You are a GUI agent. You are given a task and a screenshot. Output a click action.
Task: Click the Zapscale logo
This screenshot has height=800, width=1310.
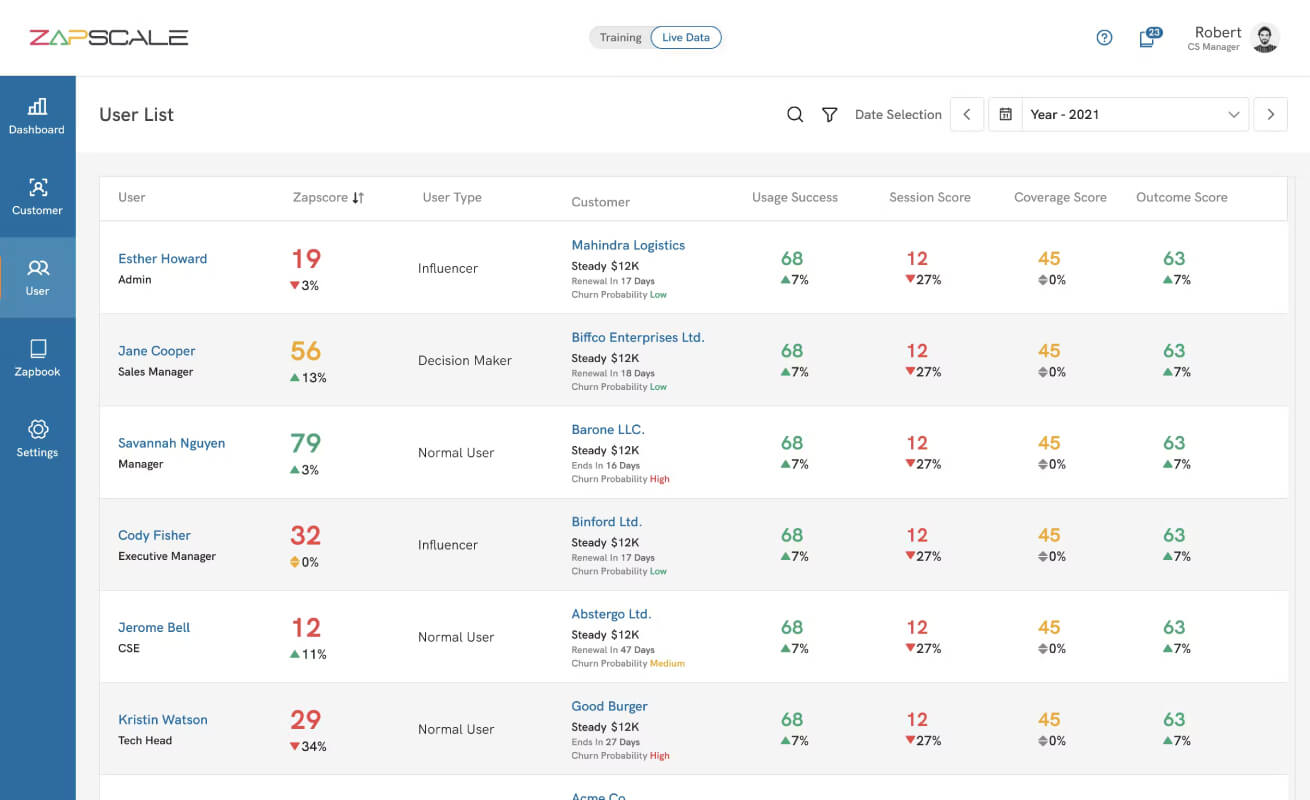pyautogui.click(x=108, y=38)
